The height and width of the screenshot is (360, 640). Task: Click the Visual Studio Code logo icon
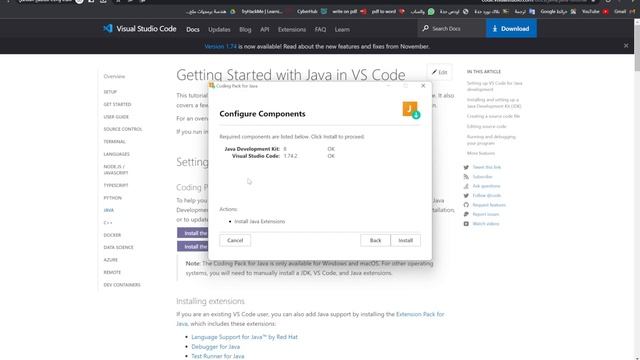[108, 29]
